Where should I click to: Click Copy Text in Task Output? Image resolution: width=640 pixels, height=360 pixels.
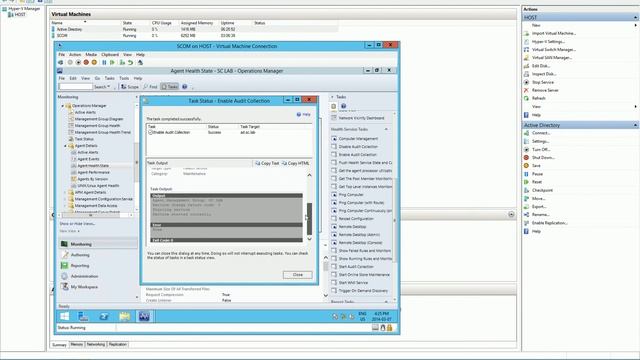(267, 163)
